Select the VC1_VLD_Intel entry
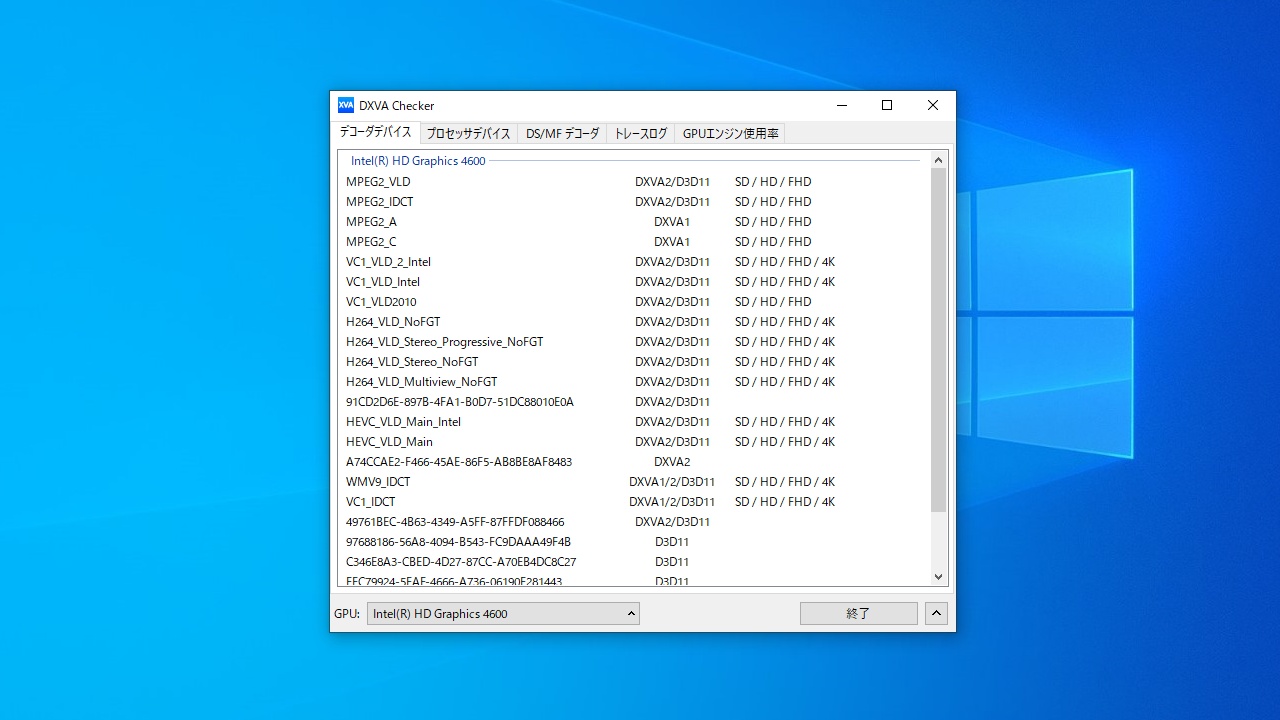The height and width of the screenshot is (720, 1280). [633, 282]
